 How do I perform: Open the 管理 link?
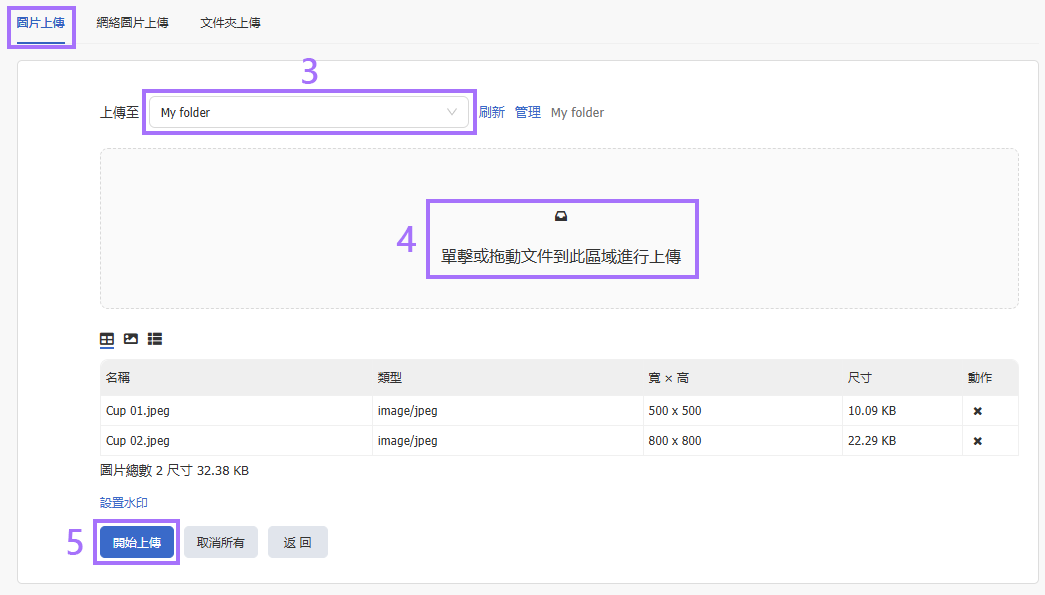(528, 113)
